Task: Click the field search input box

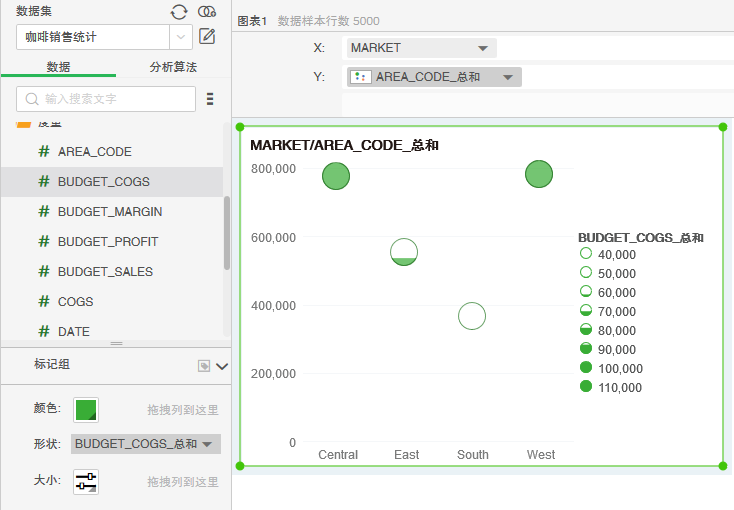Action: 106,99
